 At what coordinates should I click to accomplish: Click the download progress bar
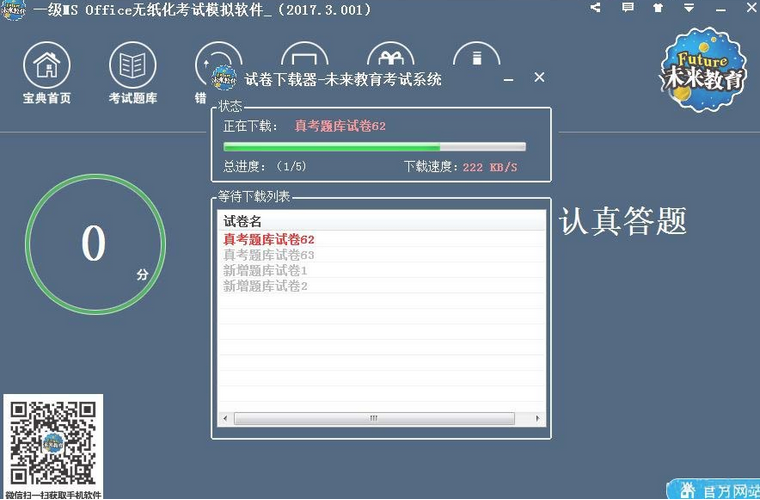point(374,146)
